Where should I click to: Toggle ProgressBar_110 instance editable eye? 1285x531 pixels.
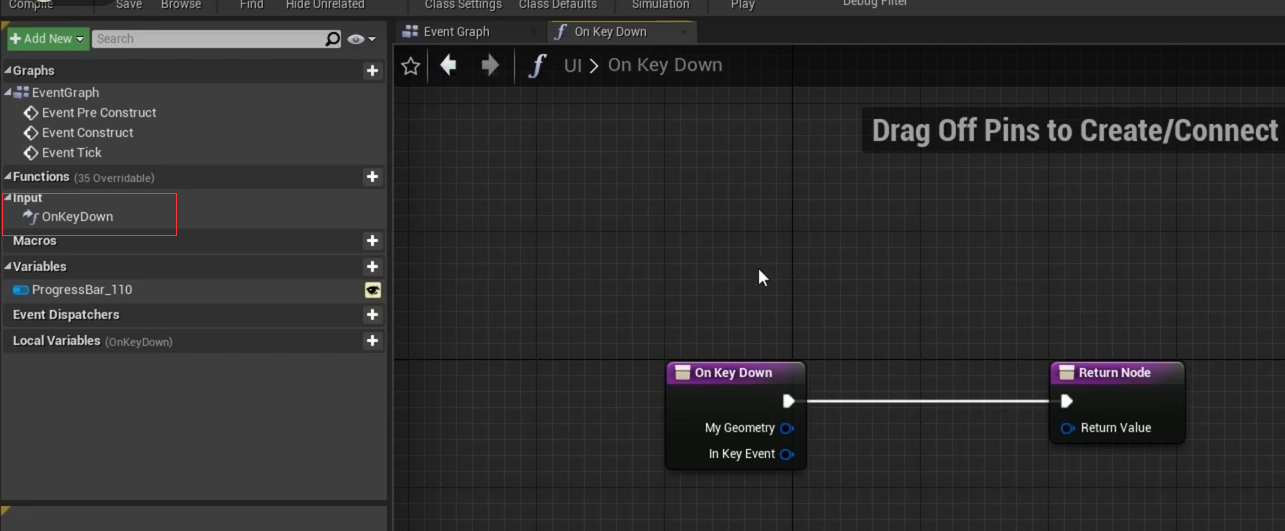coord(372,290)
